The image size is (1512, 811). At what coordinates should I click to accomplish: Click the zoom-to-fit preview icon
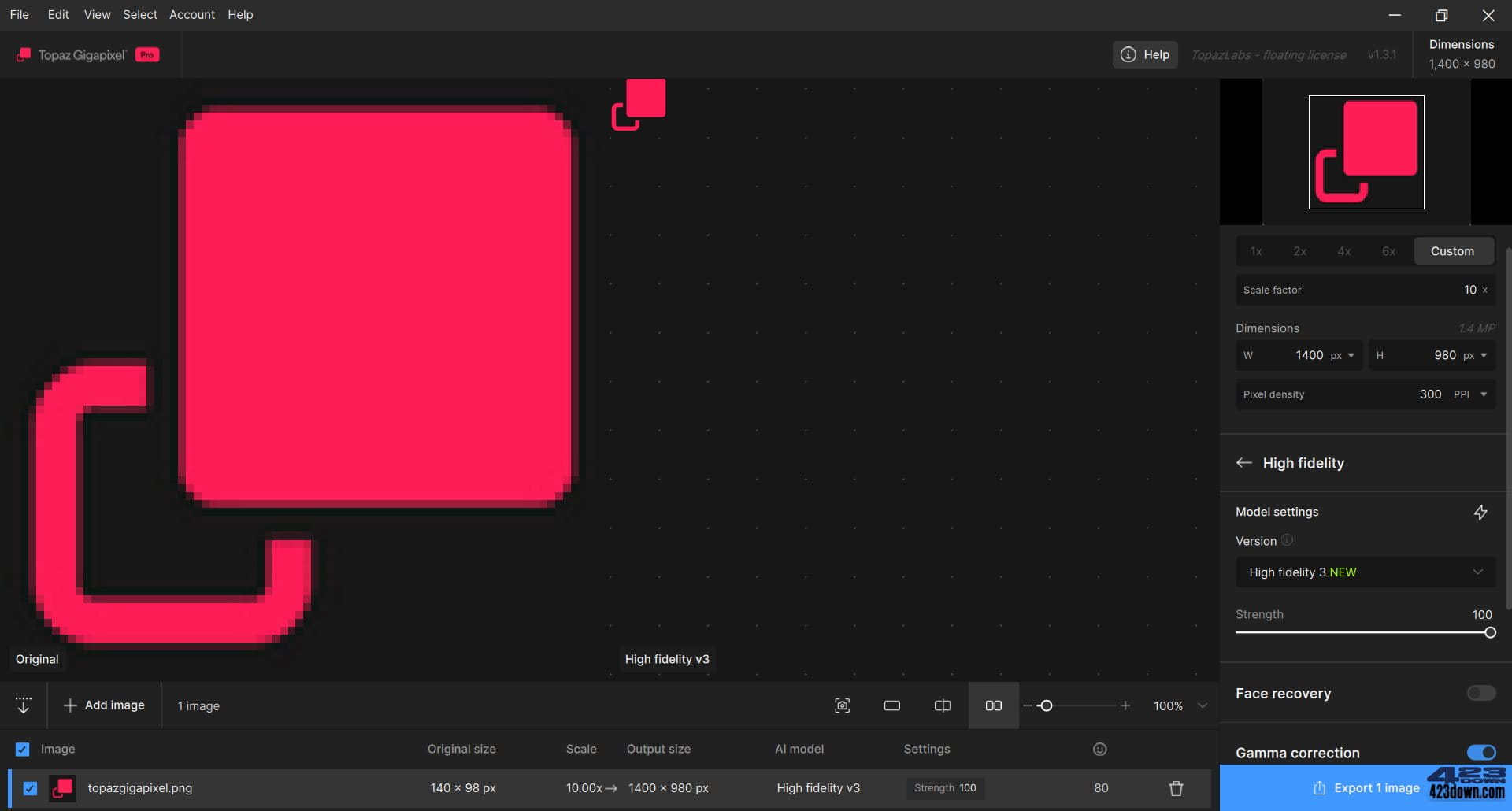(842, 705)
